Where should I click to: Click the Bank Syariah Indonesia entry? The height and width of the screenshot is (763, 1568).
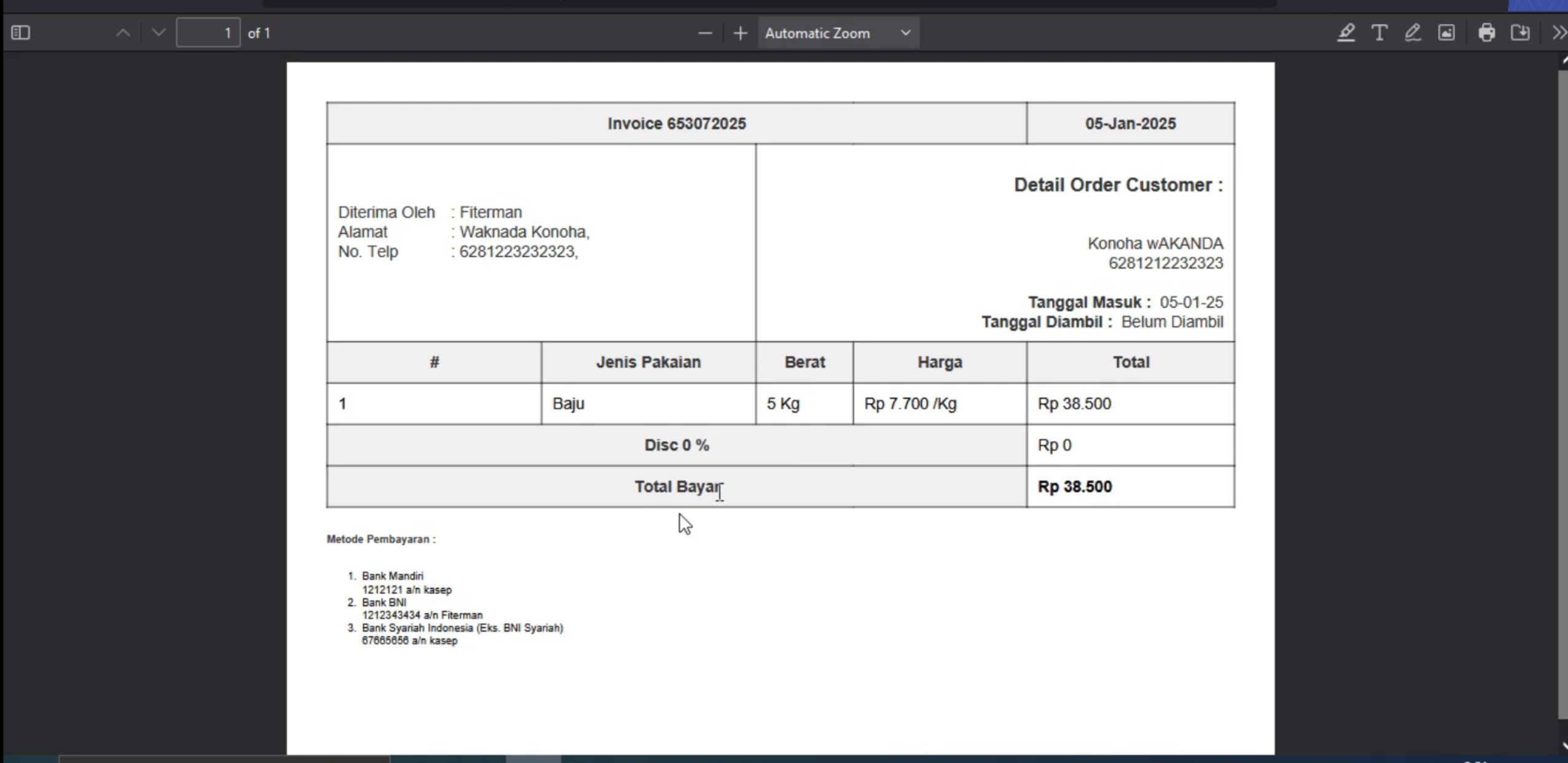click(462, 628)
